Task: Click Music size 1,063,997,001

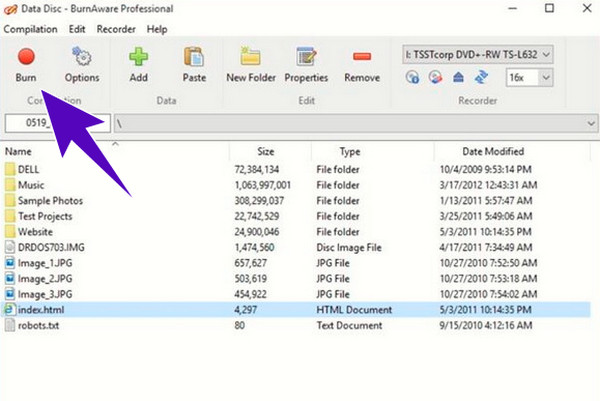Action: click(262, 185)
